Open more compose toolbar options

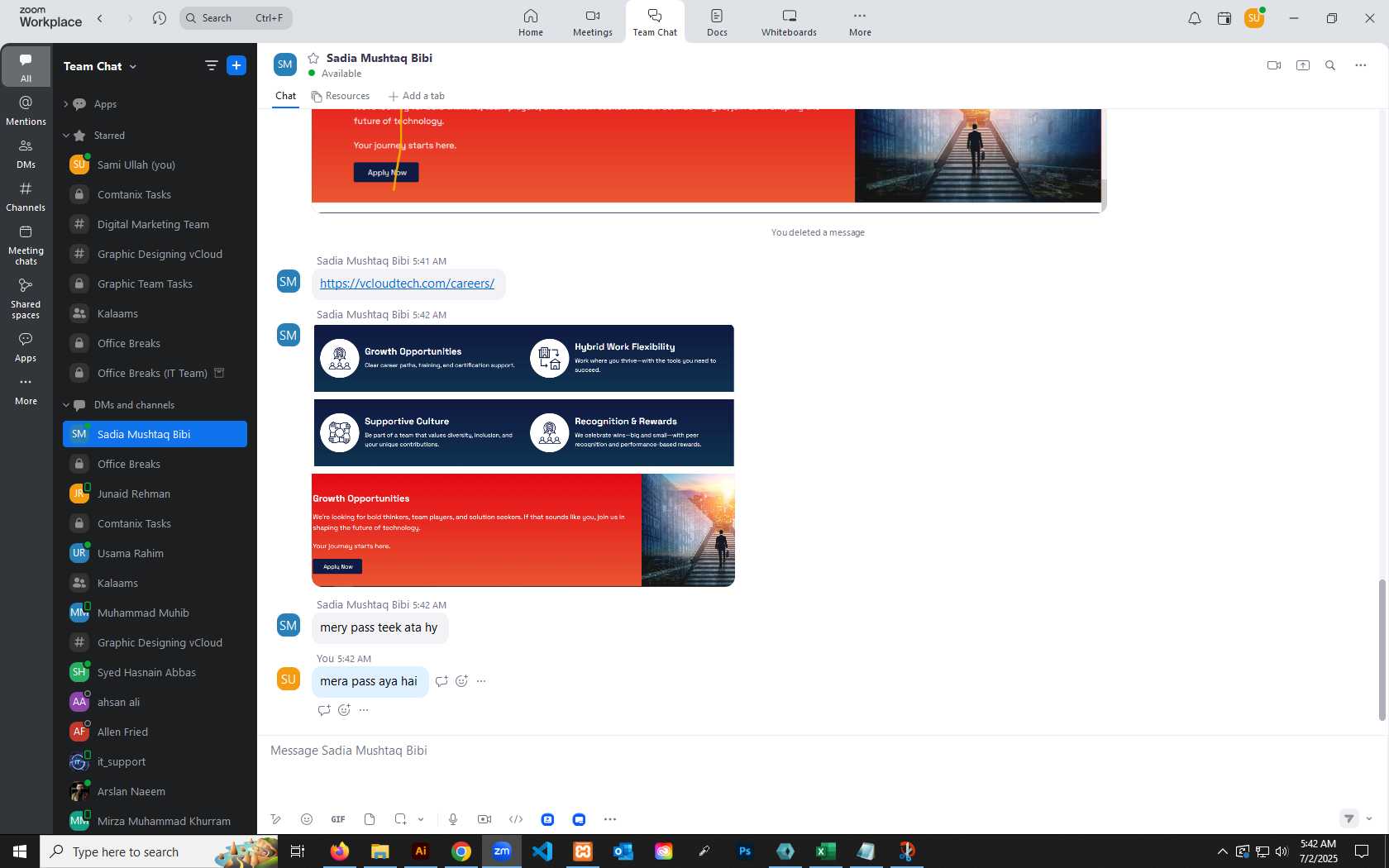[x=610, y=819]
